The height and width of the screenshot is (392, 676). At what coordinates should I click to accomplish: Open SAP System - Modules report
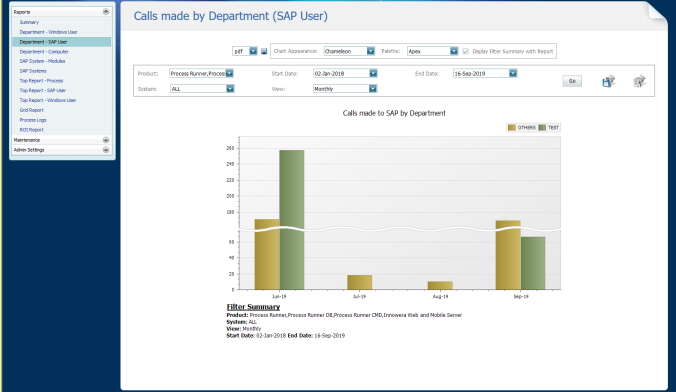pyautogui.click(x=42, y=61)
